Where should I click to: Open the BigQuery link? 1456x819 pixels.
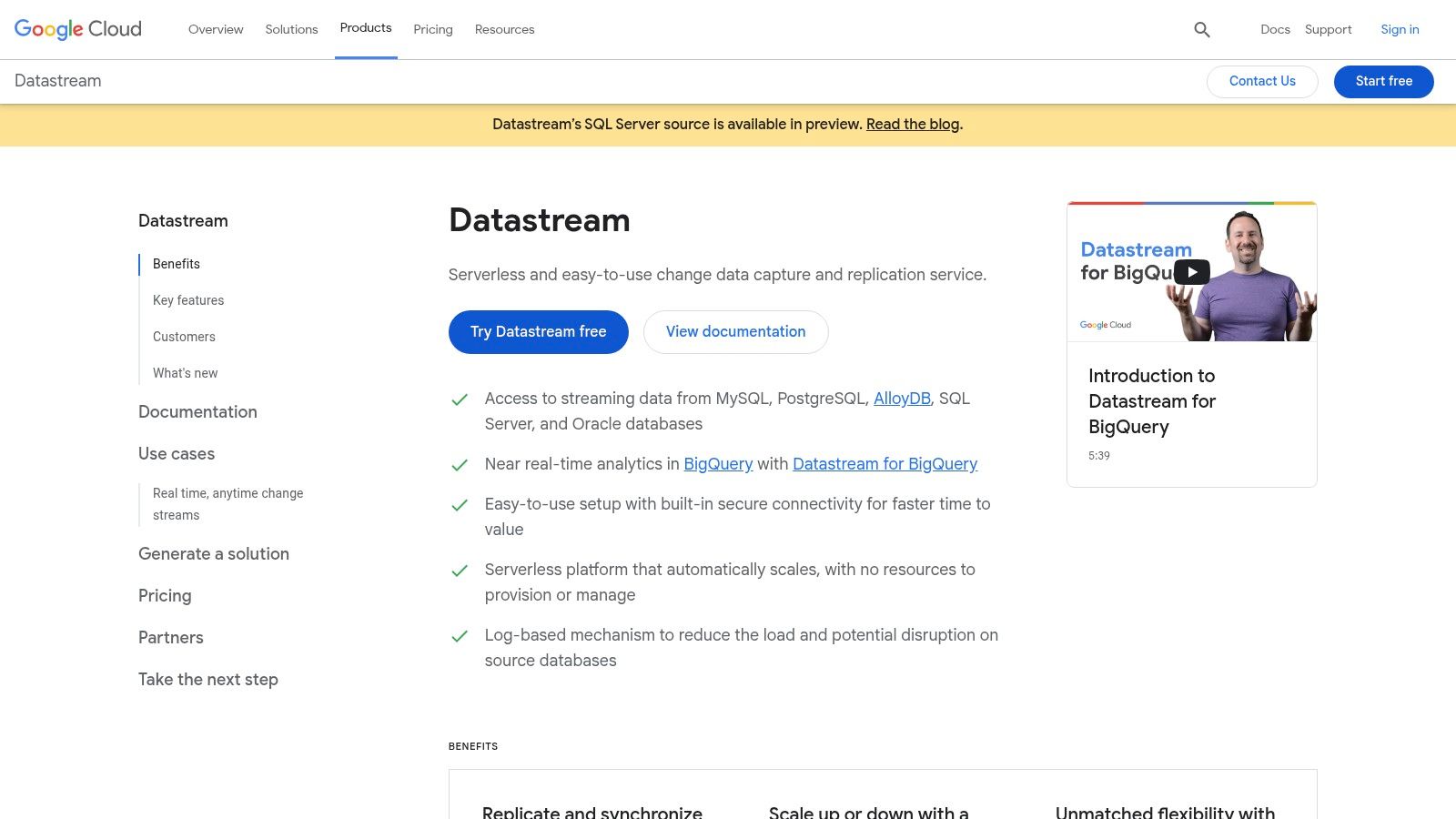718,463
